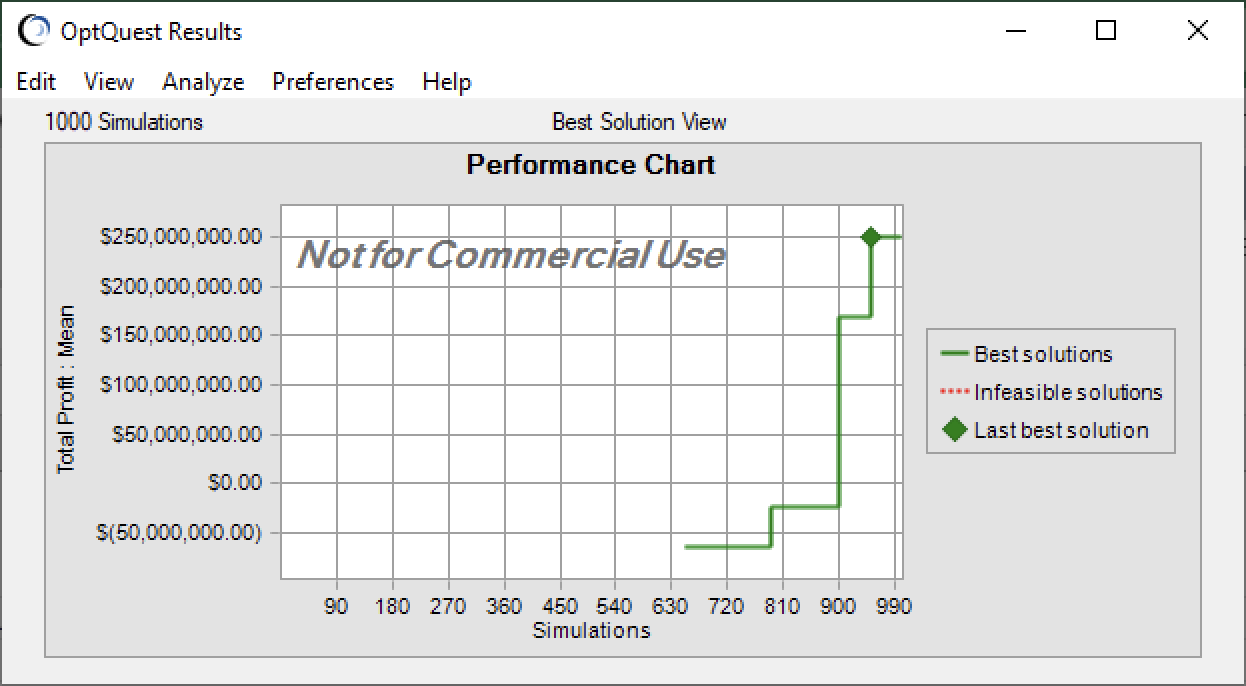Minimize the OptQuest Results window
The height and width of the screenshot is (686, 1246).
click(1014, 31)
